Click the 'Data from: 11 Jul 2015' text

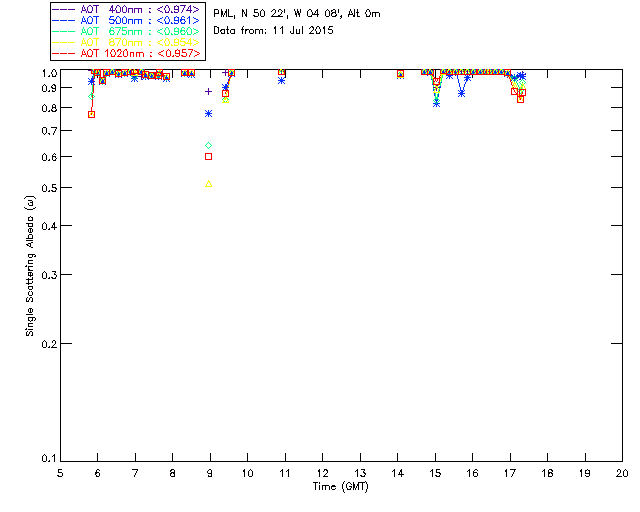tap(273, 31)
